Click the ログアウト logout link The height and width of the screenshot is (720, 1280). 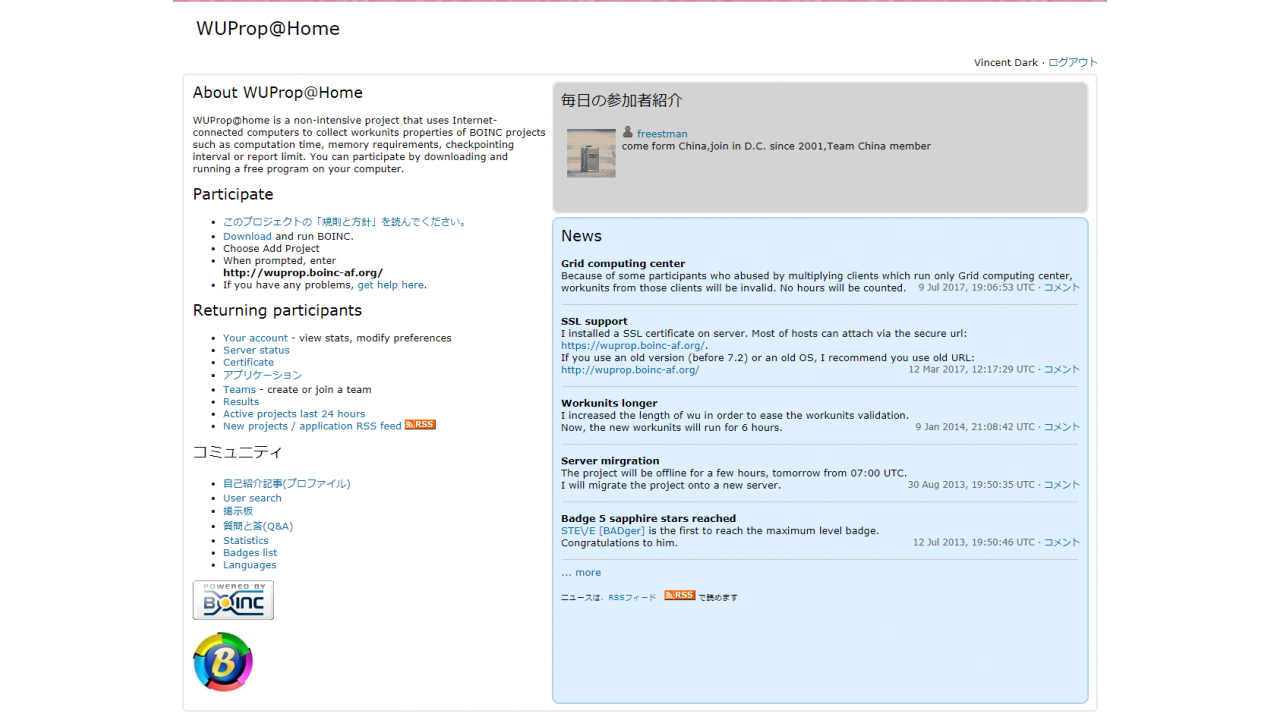click(x=1073, y=62)
